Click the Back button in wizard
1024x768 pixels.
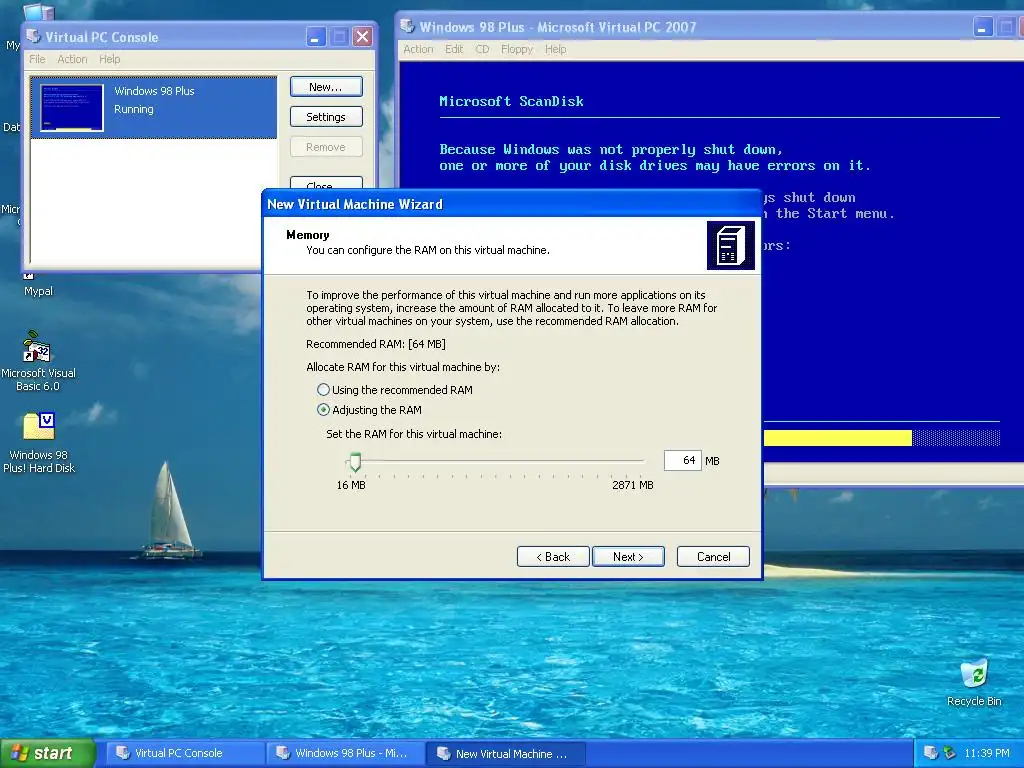coord(553,556)
